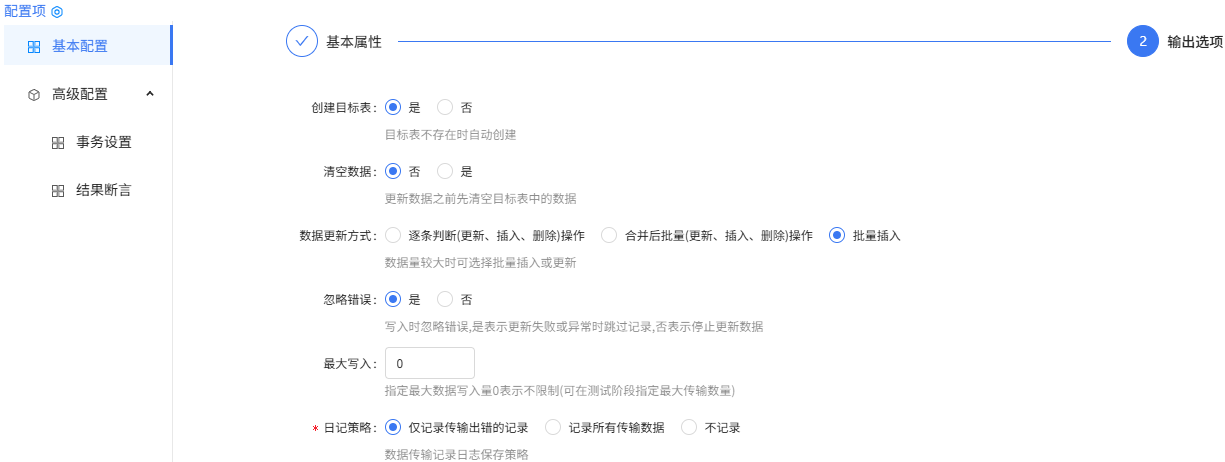The height and width of the screenshot is (462, 1225).
Task: Open the 高级配置 menu group
Action: pyautogui.click(x=88, y=94)
